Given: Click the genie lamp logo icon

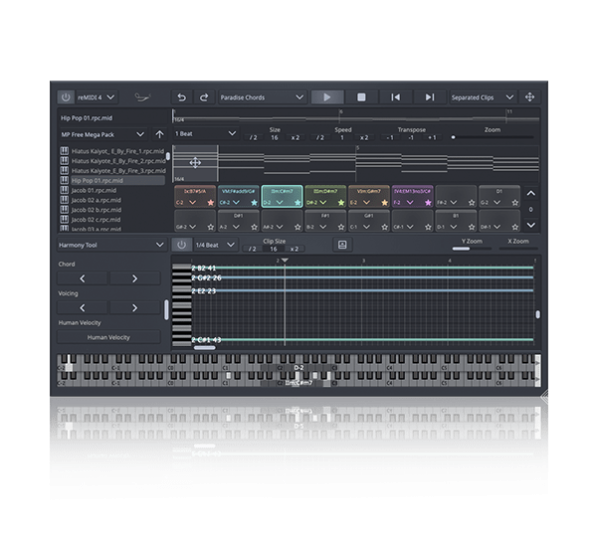Looking at the screenshot, I should [x=142, y=97].
